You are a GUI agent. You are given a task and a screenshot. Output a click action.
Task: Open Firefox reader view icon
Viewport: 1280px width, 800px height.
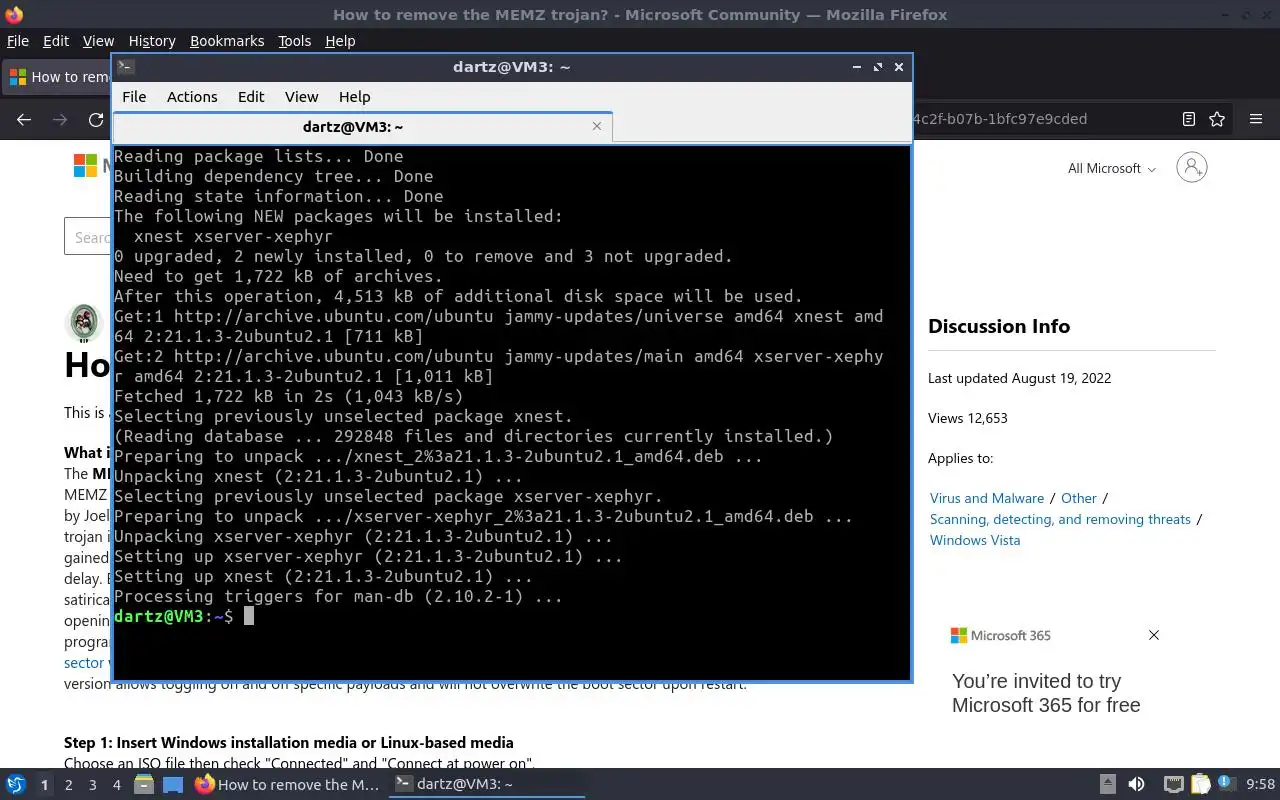click(1189, 119)
